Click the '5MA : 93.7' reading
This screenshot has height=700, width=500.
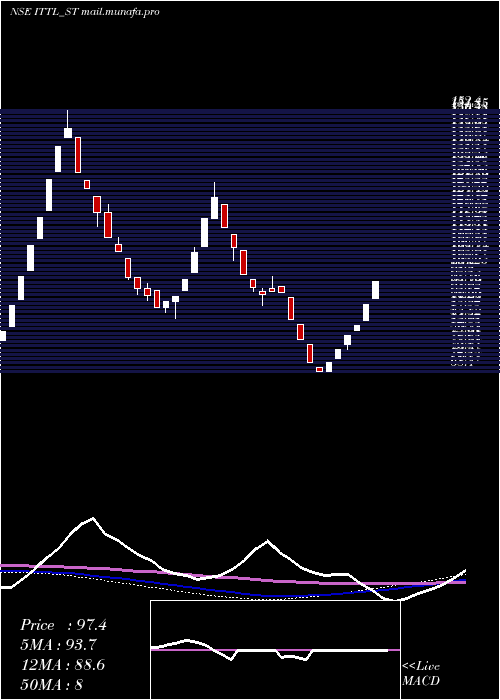59,645
